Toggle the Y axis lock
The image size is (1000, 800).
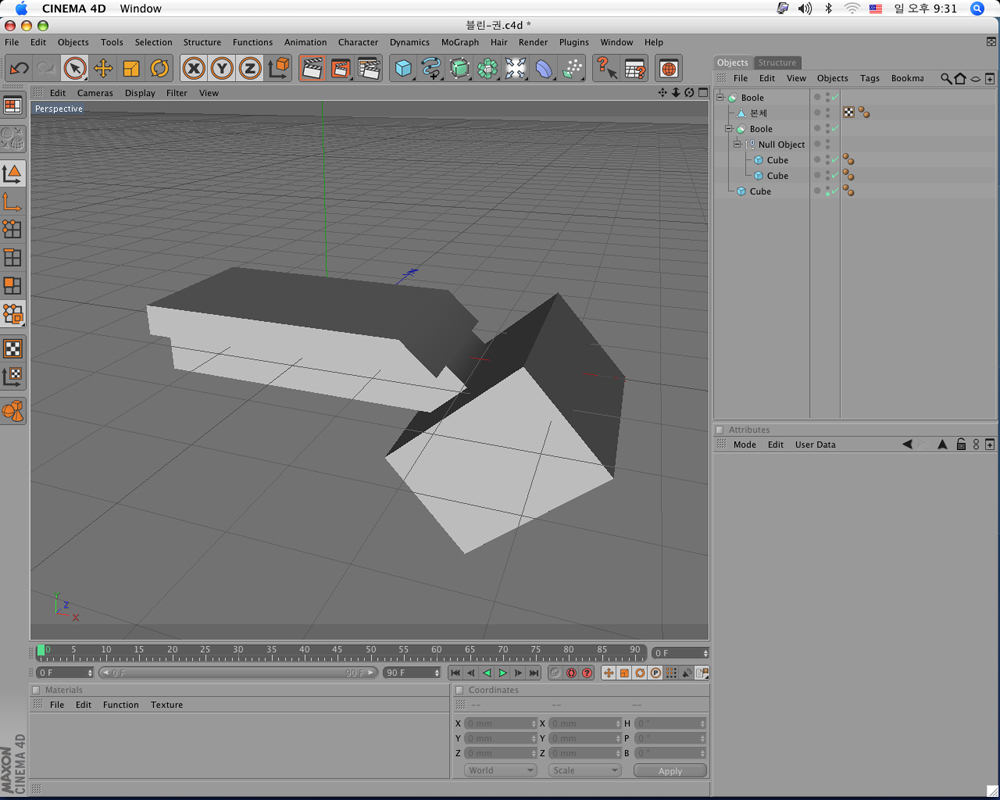pos(222,68)
